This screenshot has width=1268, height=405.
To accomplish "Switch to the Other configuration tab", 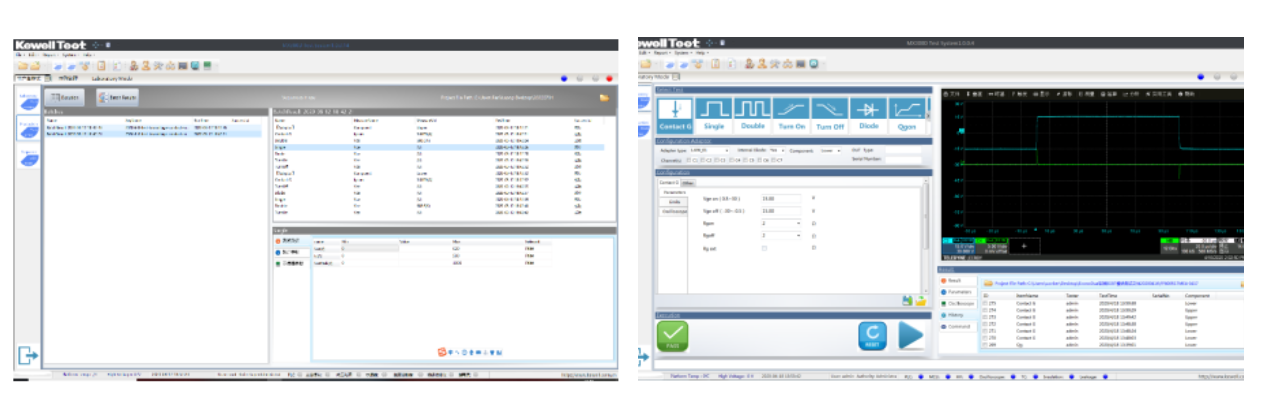I will point(689,183).
